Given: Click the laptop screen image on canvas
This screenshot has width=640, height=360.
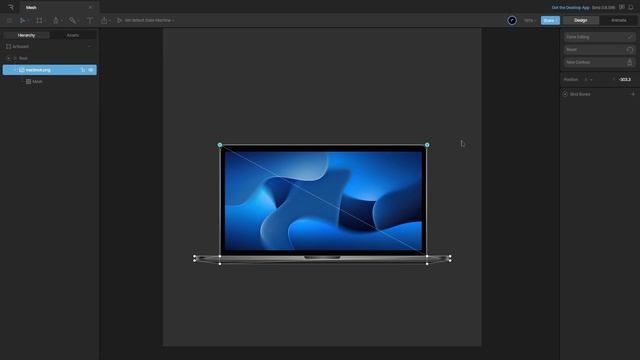Looking at the screenshot, I should tap(323, 201).
